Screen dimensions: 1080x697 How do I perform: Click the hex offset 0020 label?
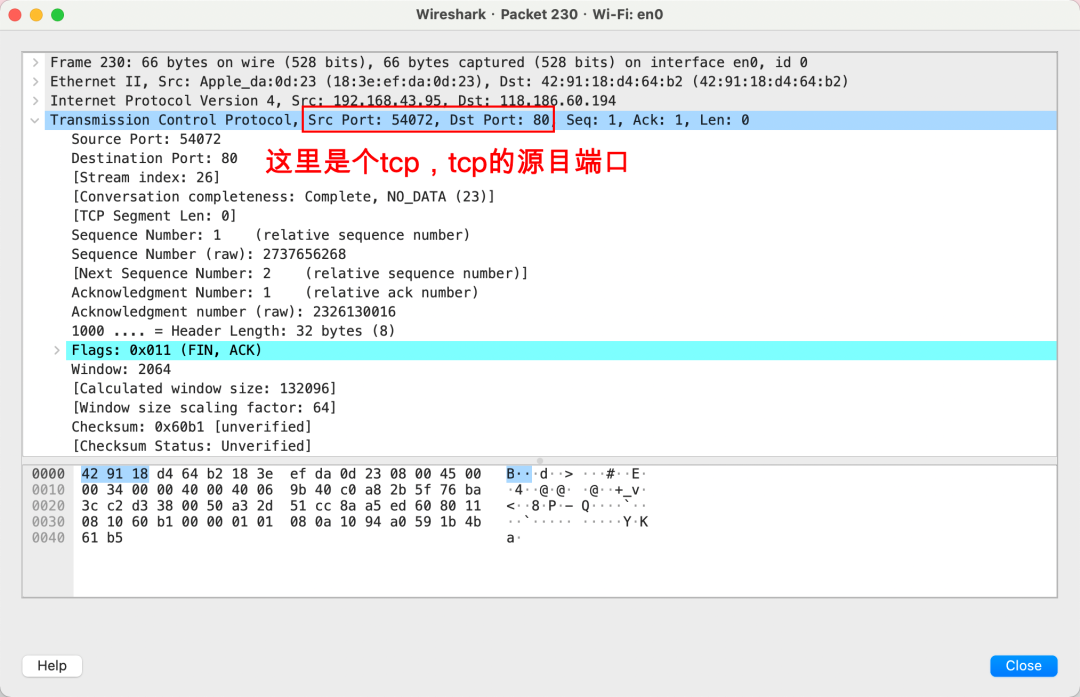tap(48, 506)
